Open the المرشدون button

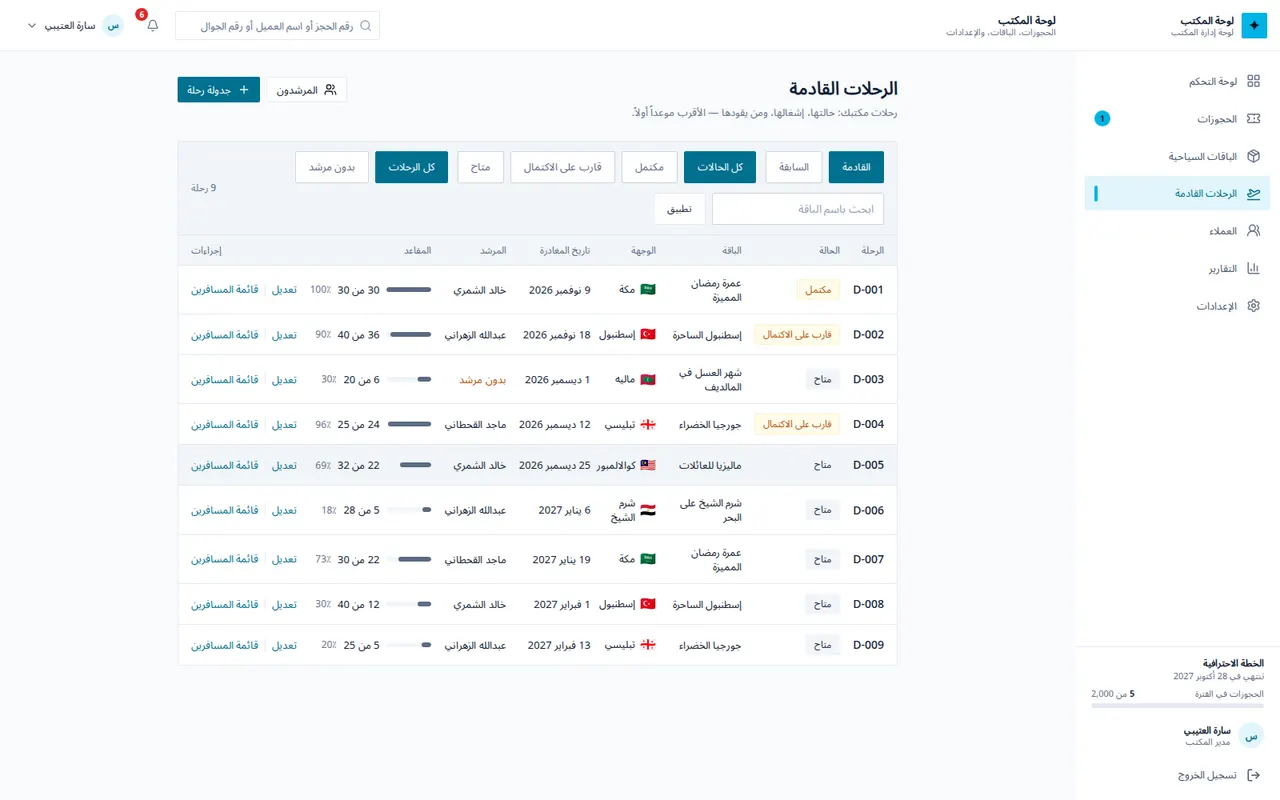pyautogui.click(x=306, y=90)
